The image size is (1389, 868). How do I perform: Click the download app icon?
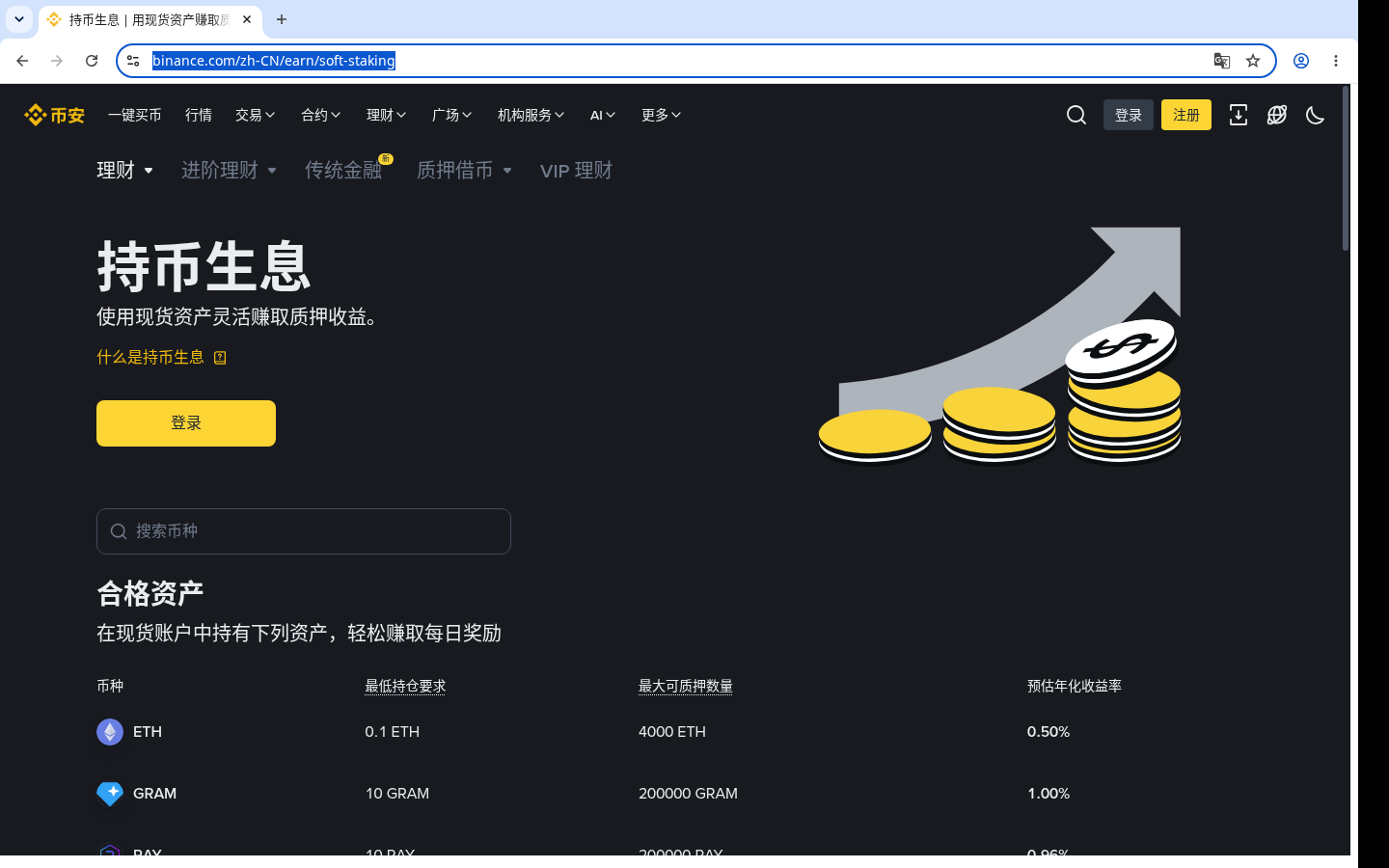coord(1239,115)
